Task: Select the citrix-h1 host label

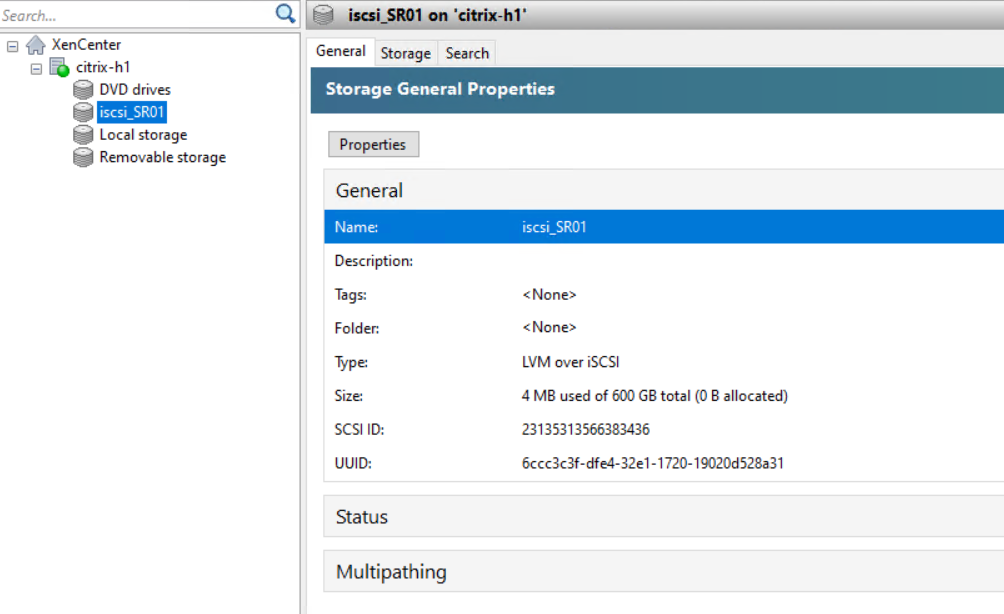Action: 102,67
